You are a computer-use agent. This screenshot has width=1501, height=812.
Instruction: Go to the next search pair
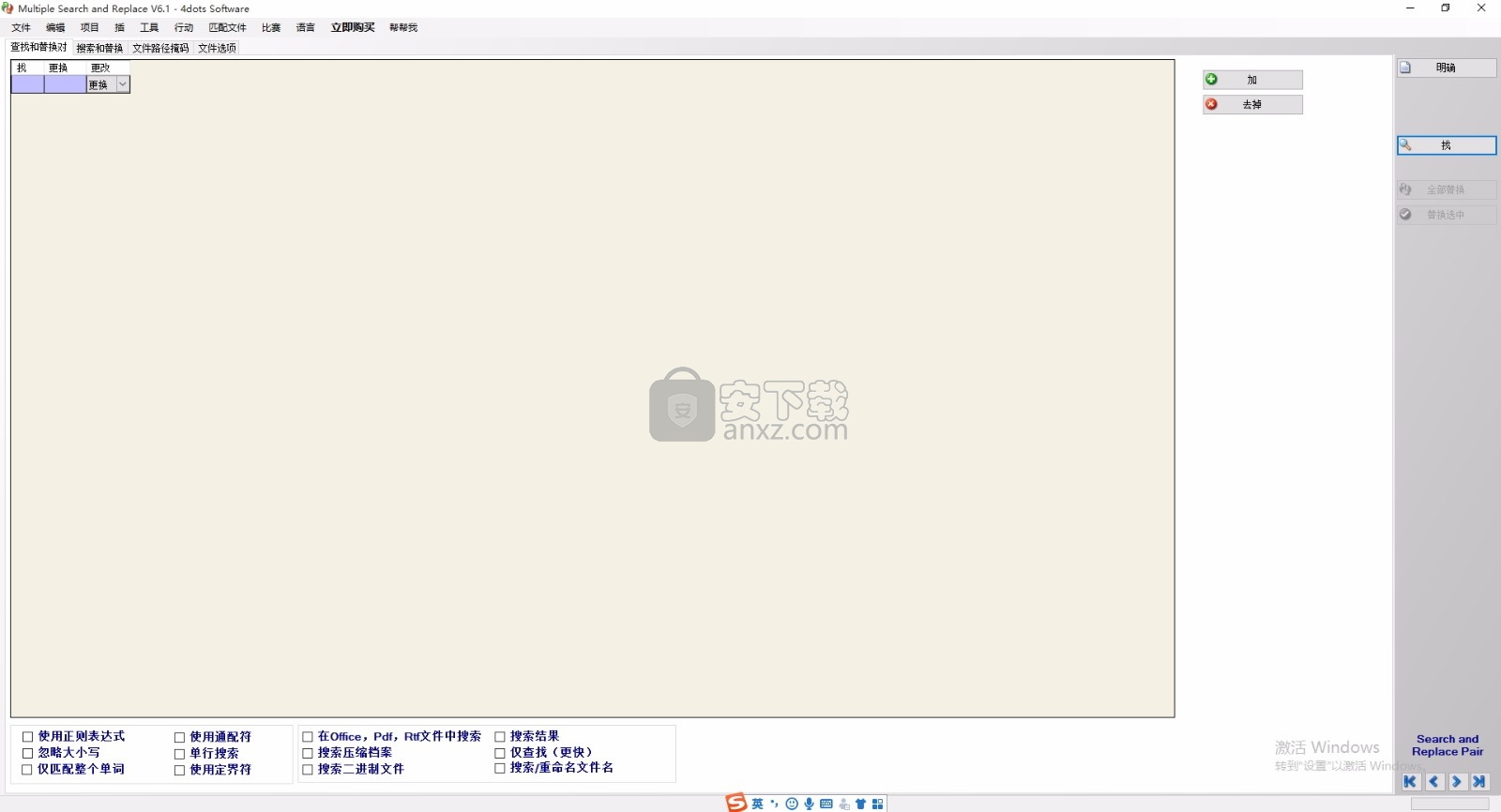[1457, 781]
